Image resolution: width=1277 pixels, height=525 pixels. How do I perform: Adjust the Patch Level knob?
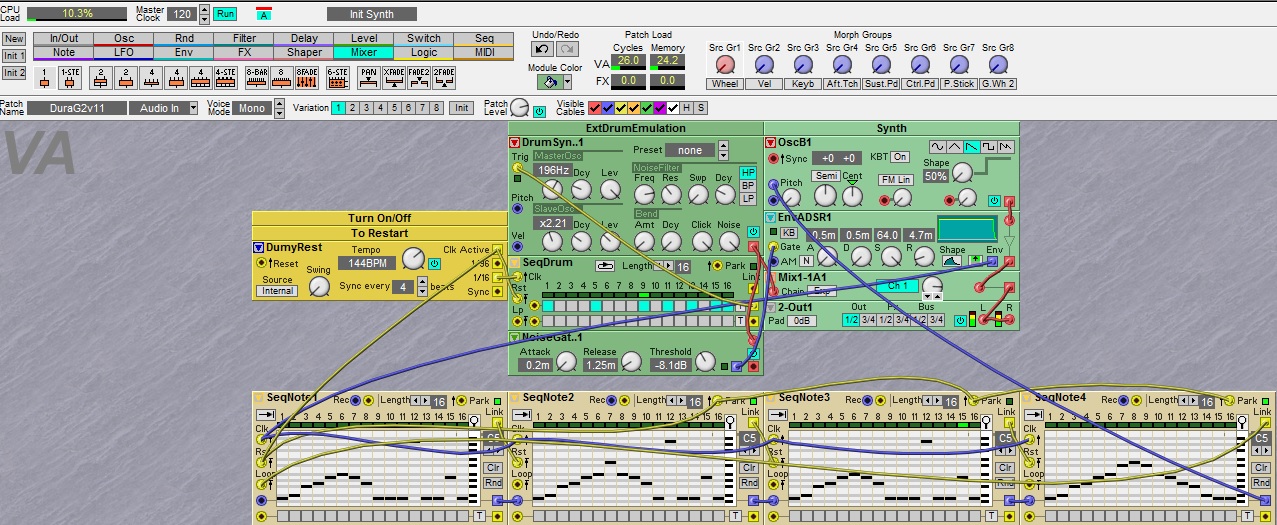pyautogui.click(x=520, y=106)
